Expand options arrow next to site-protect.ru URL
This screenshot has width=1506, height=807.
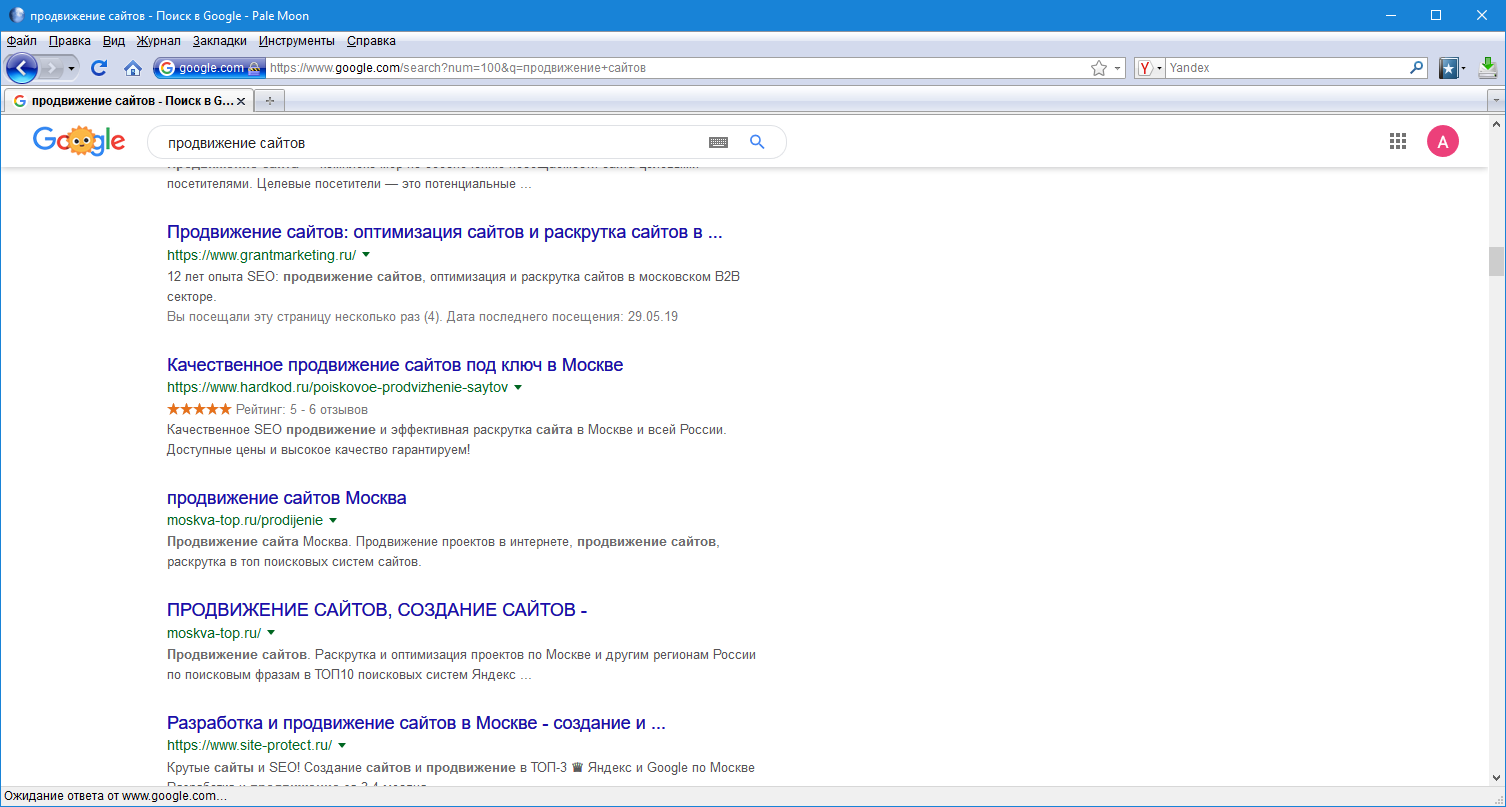coord(342,745)
